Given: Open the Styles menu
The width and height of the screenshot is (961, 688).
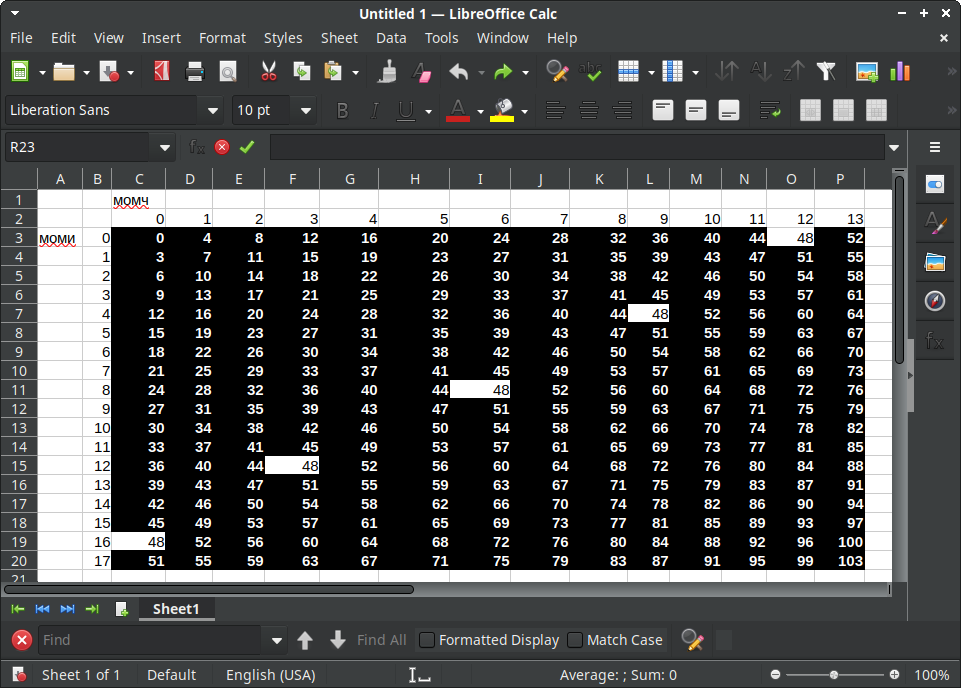Looking at the screenshot, I should 283,38.
